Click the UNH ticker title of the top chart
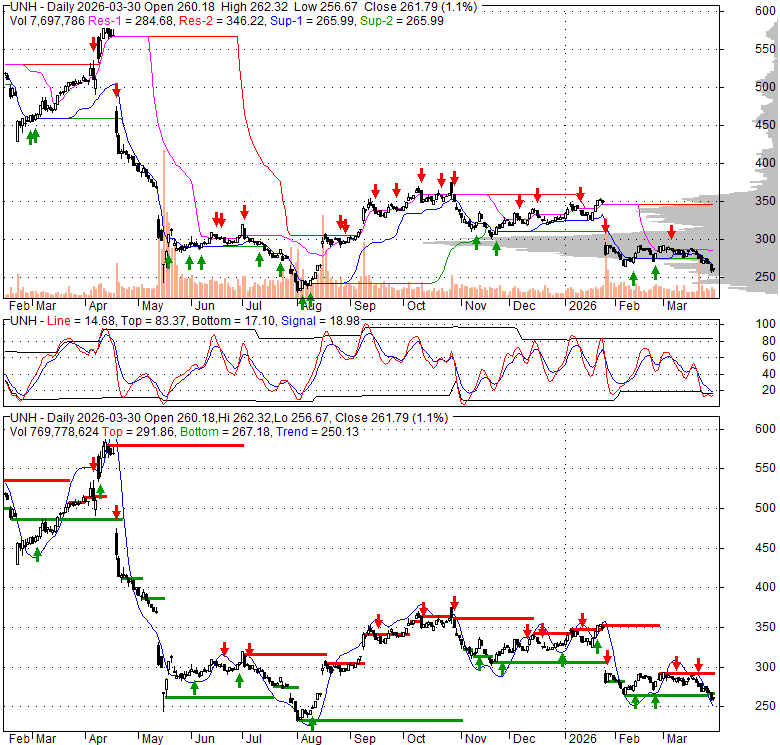780x745 pixels. [21, 7]
